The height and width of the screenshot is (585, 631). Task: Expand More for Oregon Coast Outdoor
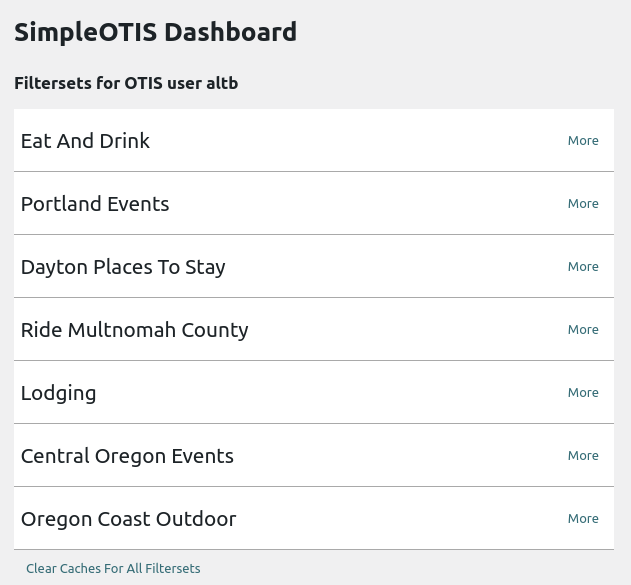pyautogui.click(x=583, y=519)
